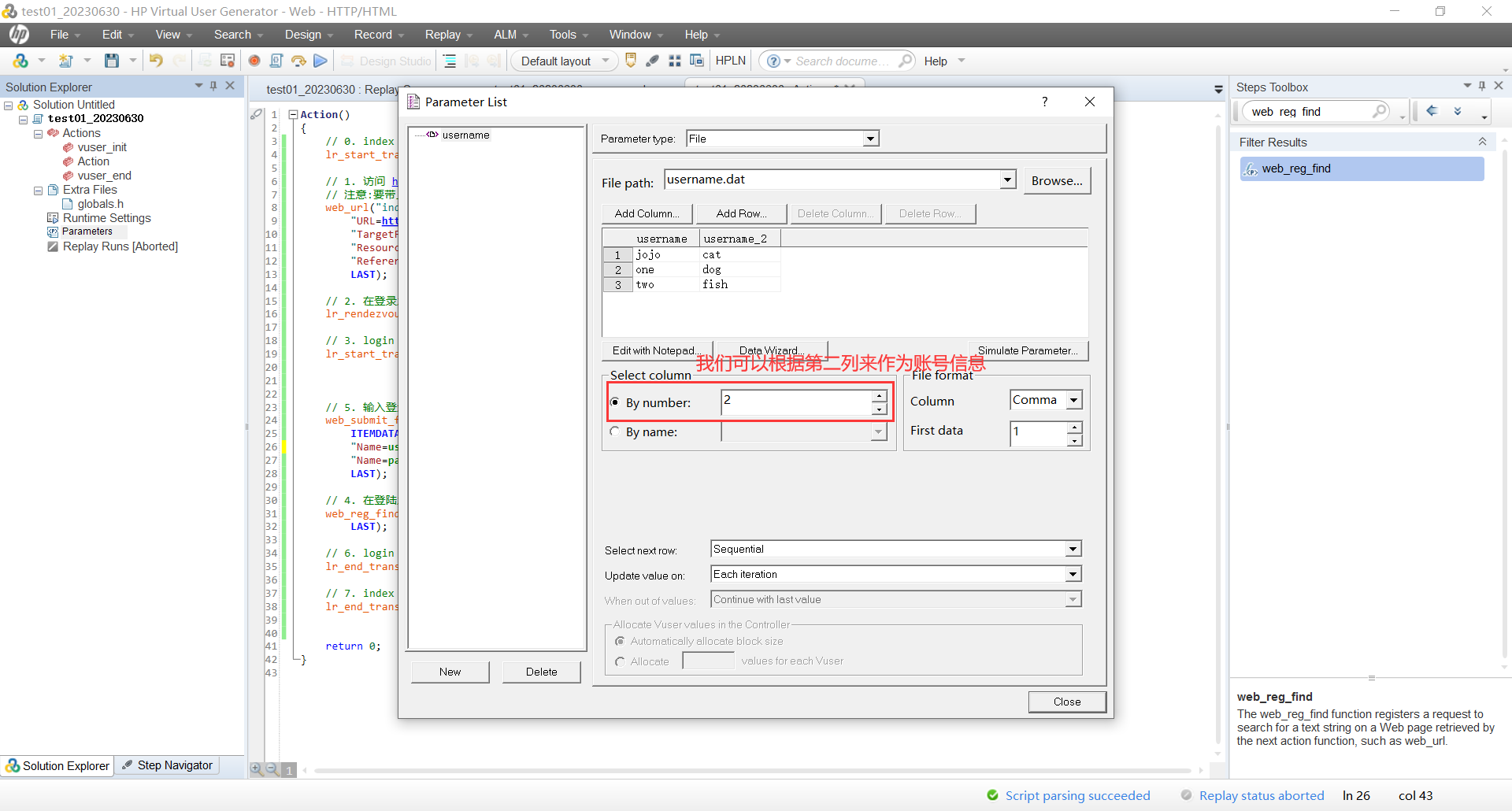
Task: Click the window layout icon next to HPLN
Action: pyautogui.click(x=697, y=61)
